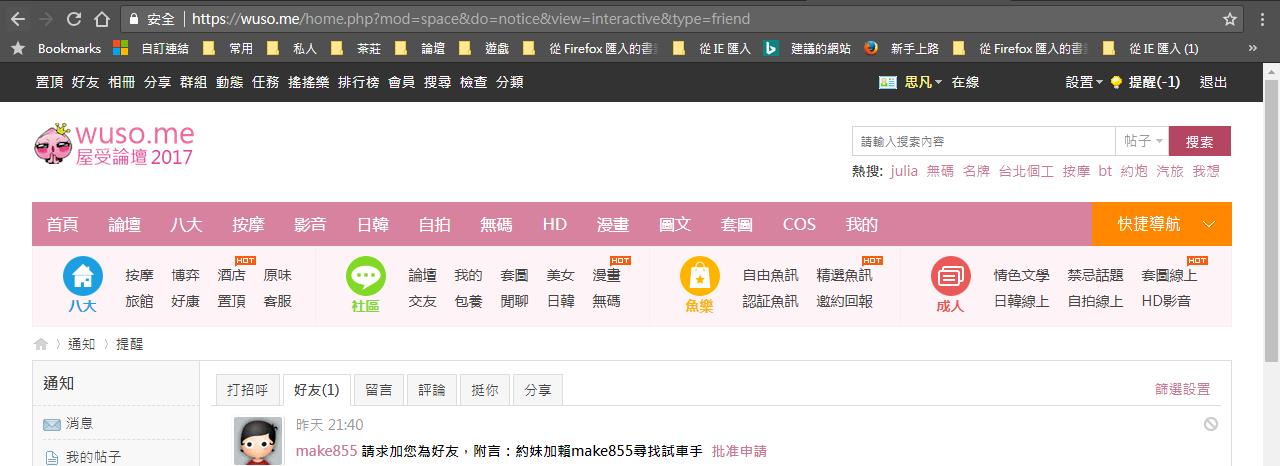Click the green 社區 chat bubble icon
The width and height of the screenshot is (1280, 466).
366,276
